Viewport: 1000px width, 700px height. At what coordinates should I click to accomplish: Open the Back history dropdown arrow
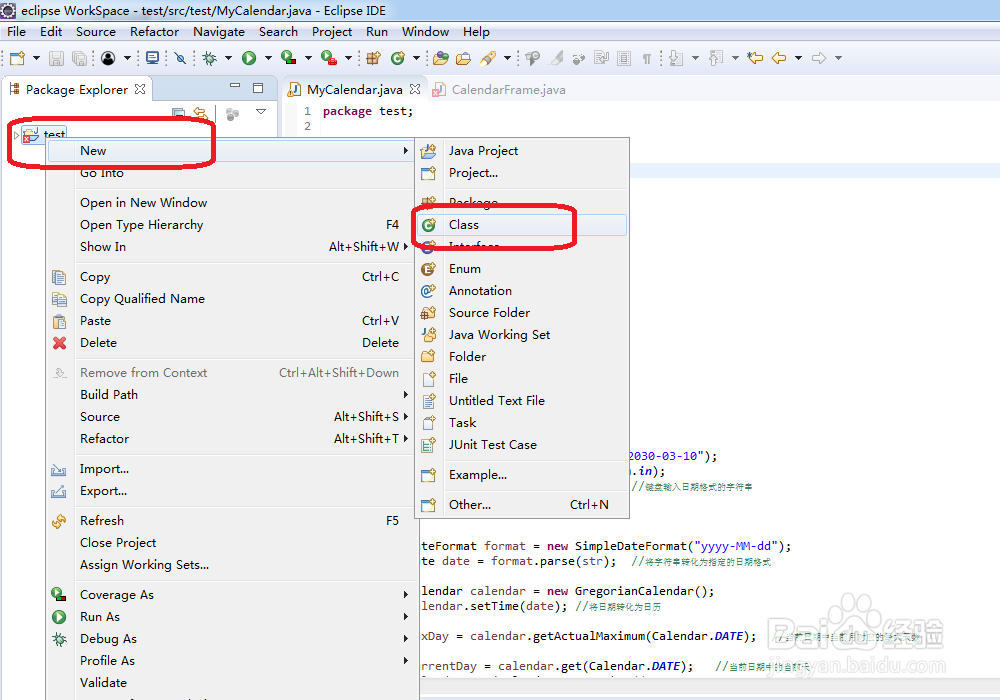pyautogui.click(x=798, y=58)
